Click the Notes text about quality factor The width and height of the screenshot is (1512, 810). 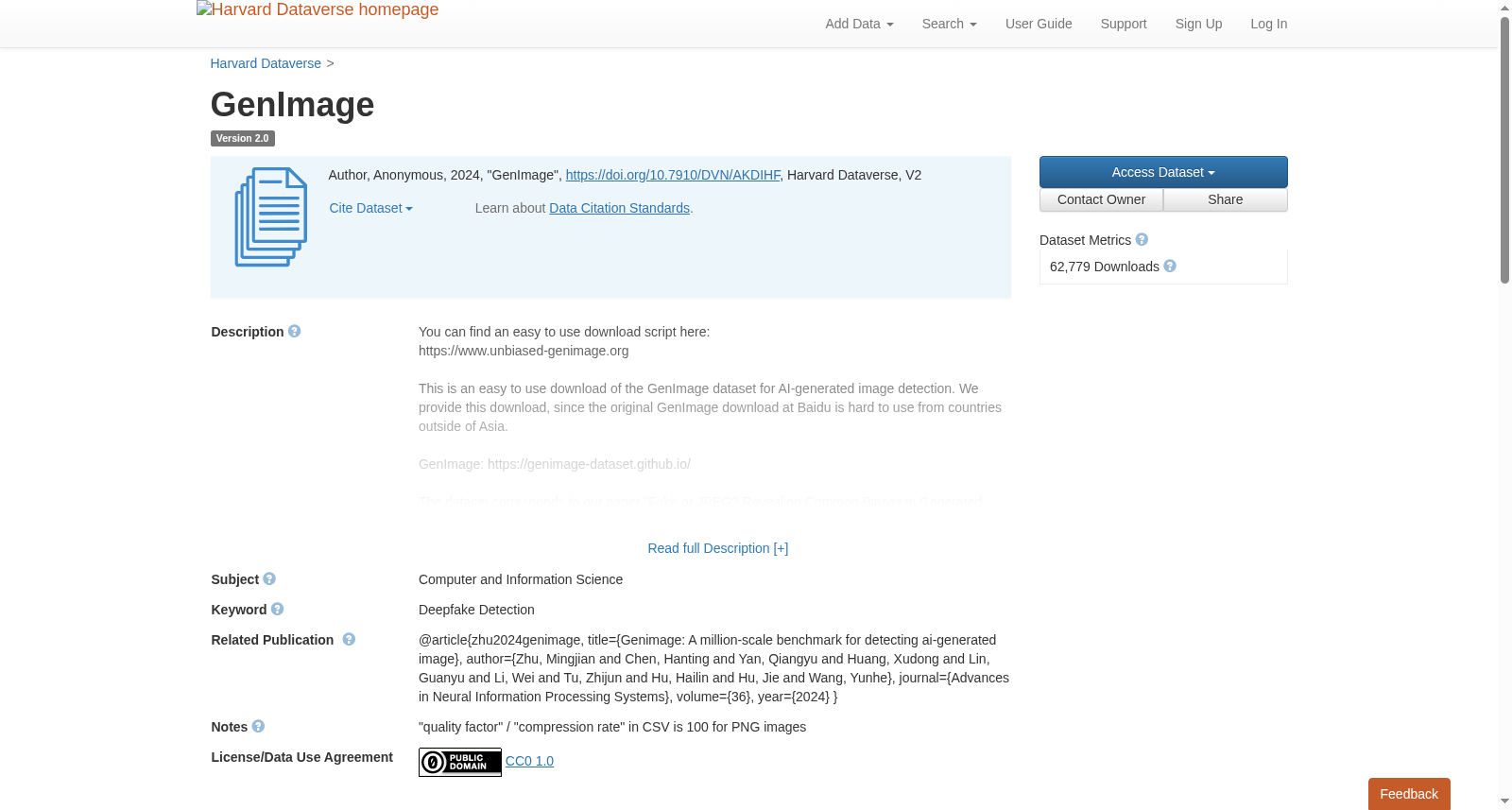pyautogui.click(x=612, y=727)
